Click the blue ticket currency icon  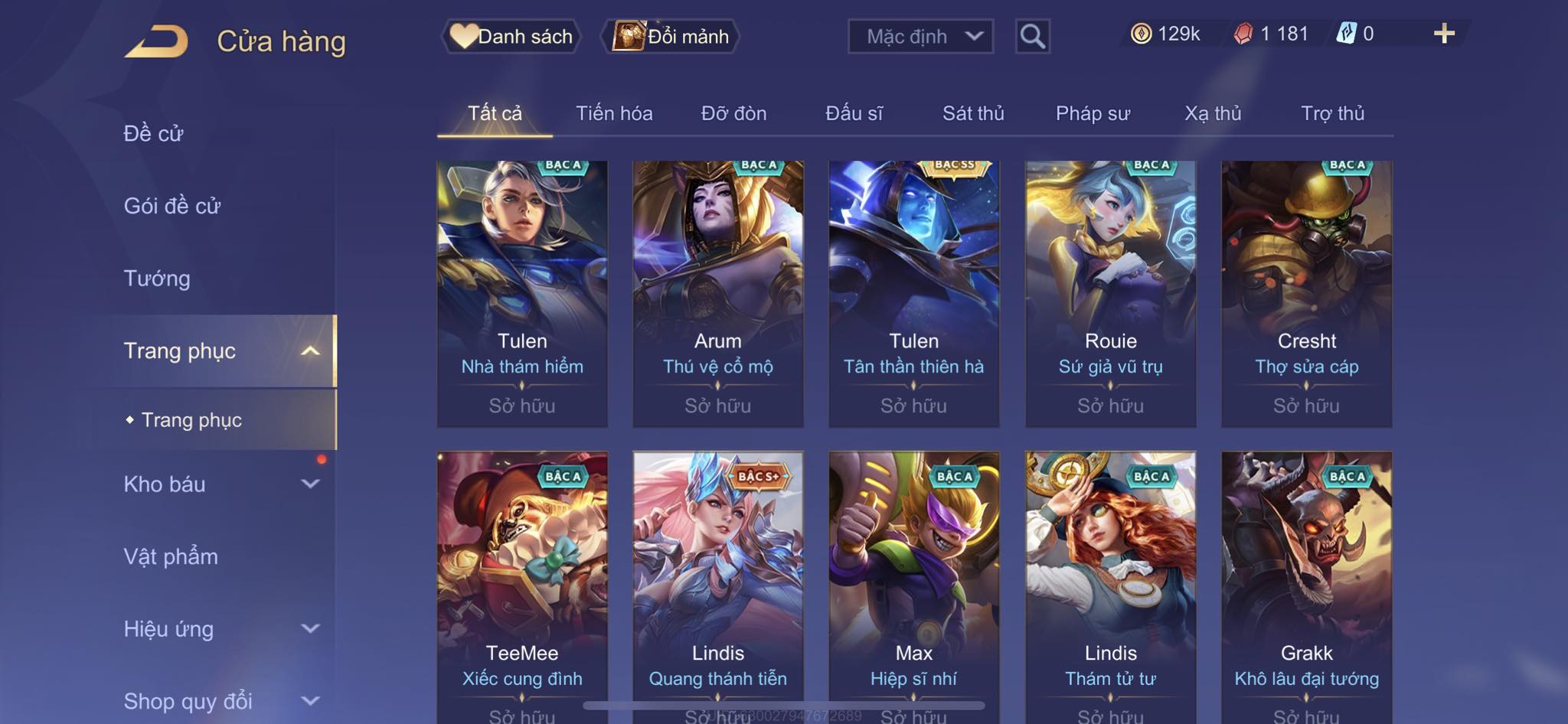click(1346, 34)
